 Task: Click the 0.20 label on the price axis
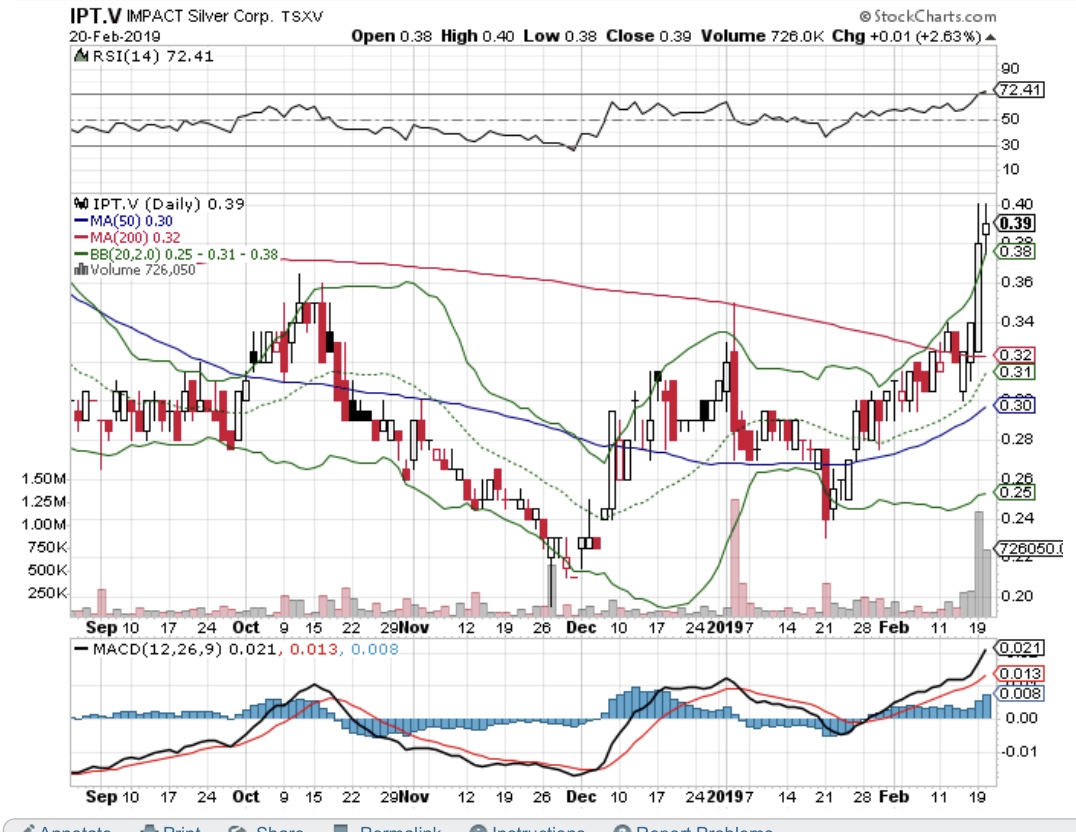click(x=1016, y=596)
